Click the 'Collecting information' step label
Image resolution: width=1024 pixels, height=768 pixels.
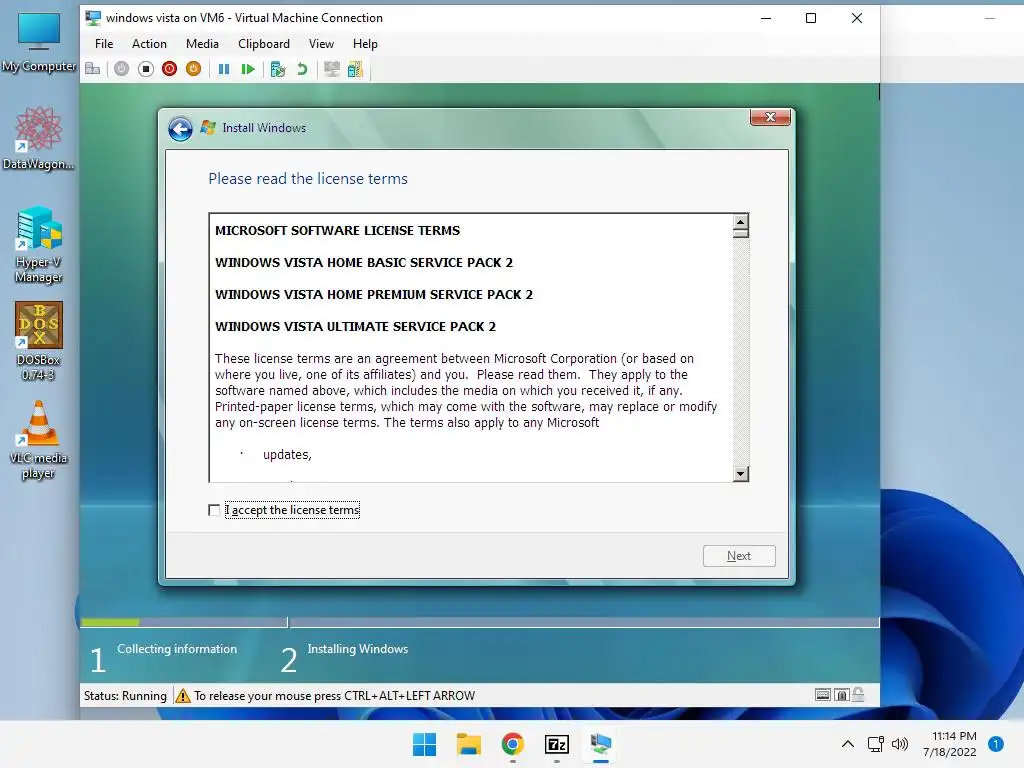(x=177, y=648)
